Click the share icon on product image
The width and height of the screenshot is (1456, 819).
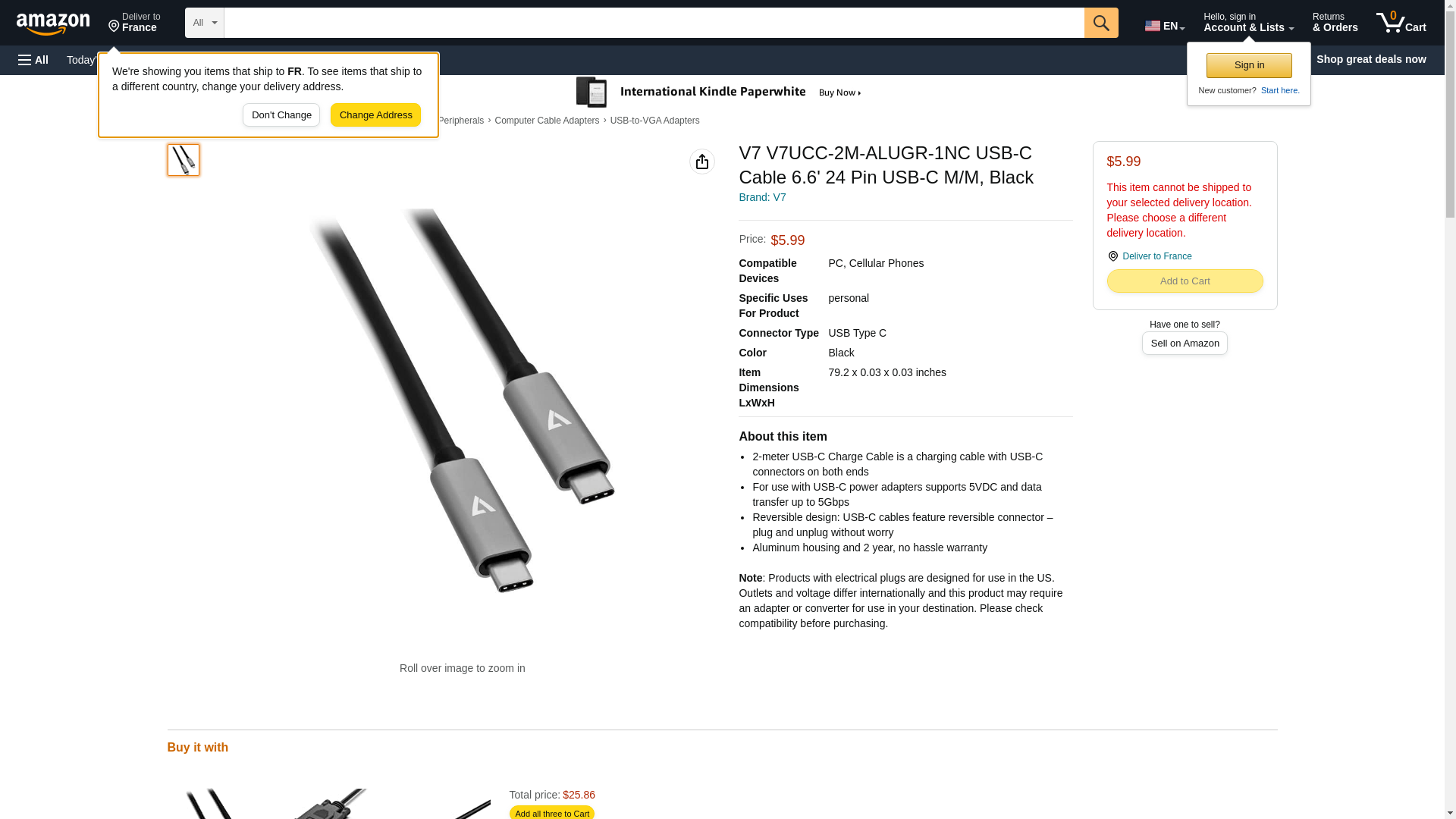702,162
